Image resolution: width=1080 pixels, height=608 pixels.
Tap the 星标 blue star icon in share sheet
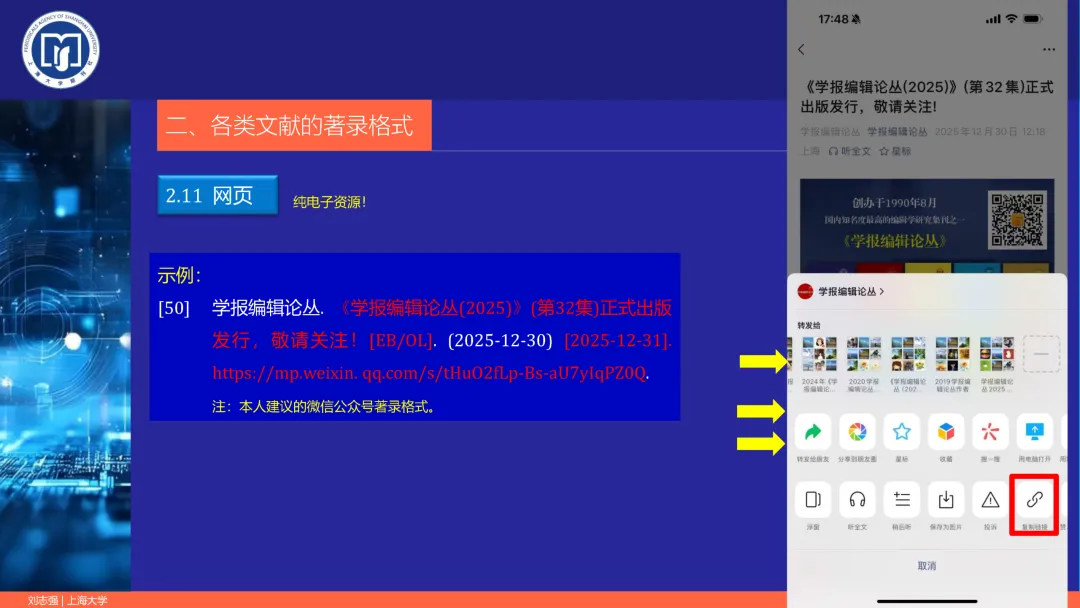point(902,432)
